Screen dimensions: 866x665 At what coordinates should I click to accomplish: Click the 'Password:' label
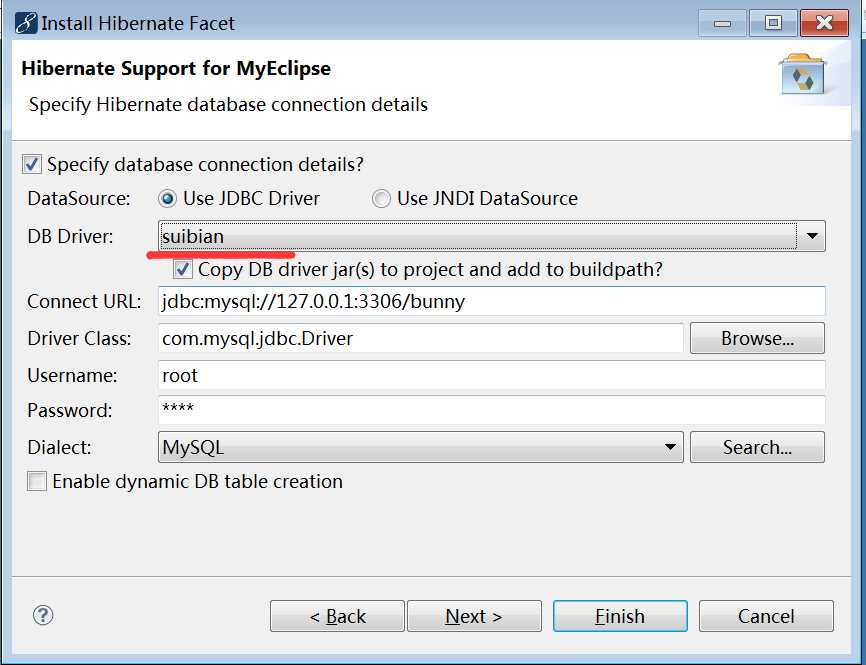[x=70, y=410]
